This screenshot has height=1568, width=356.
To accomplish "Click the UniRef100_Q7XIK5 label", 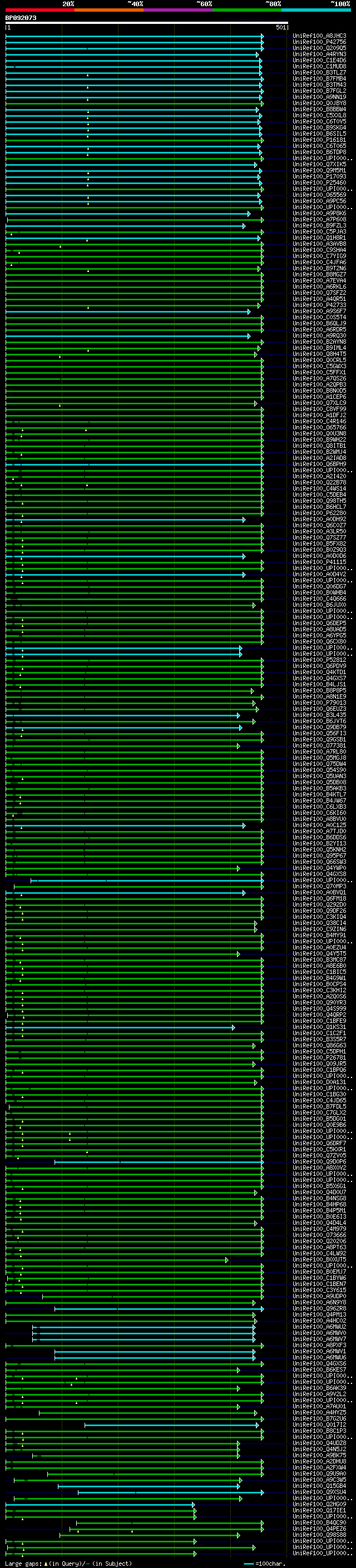I will pyautogui.click(x=319, y=164).
